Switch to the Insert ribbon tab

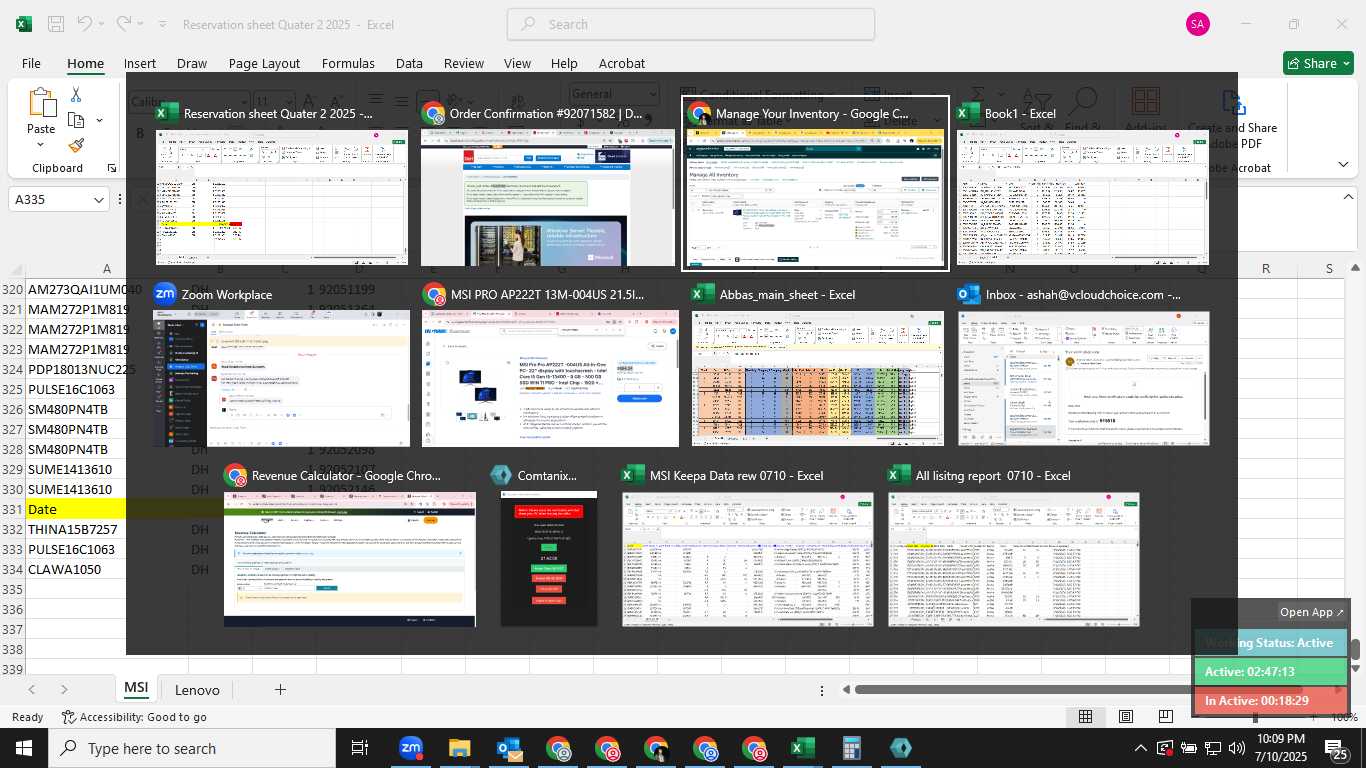tap(140, 63)
